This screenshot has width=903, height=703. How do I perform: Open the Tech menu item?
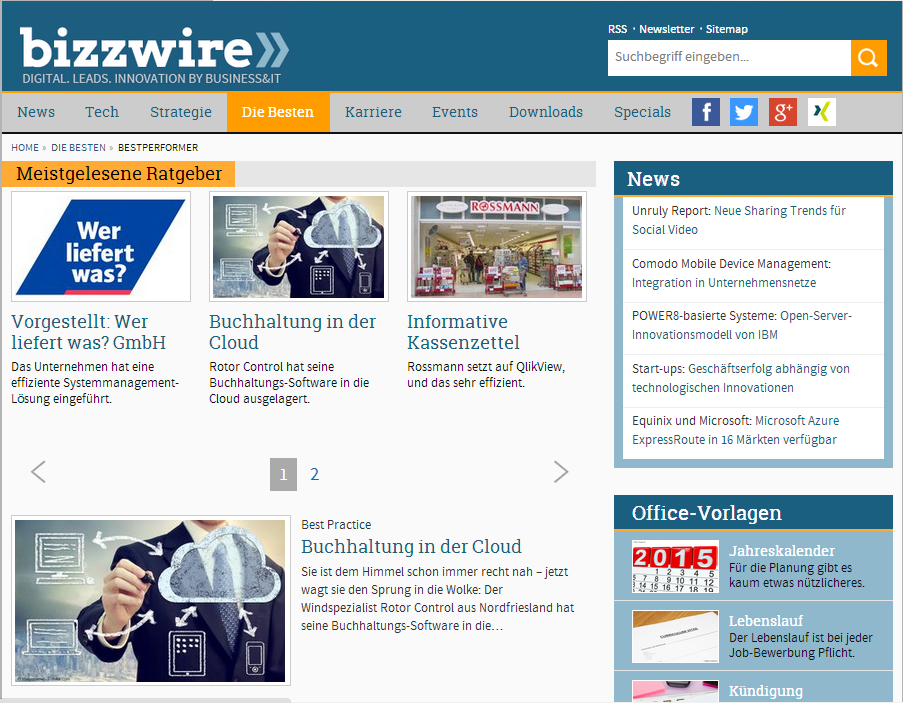click(102, 112)
